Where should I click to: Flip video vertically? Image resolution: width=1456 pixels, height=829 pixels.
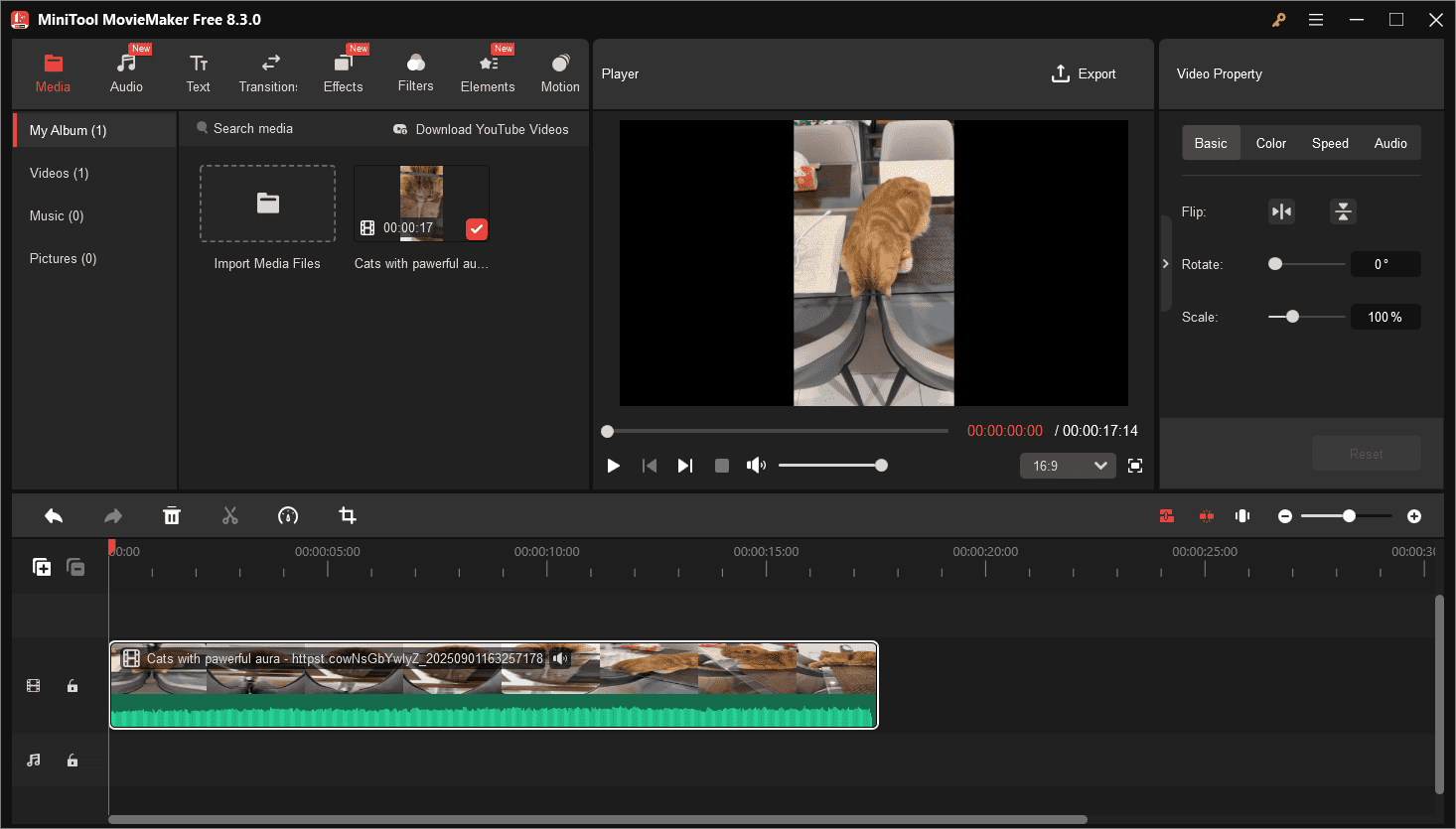pyautogui.click(x=1343, y=211)
